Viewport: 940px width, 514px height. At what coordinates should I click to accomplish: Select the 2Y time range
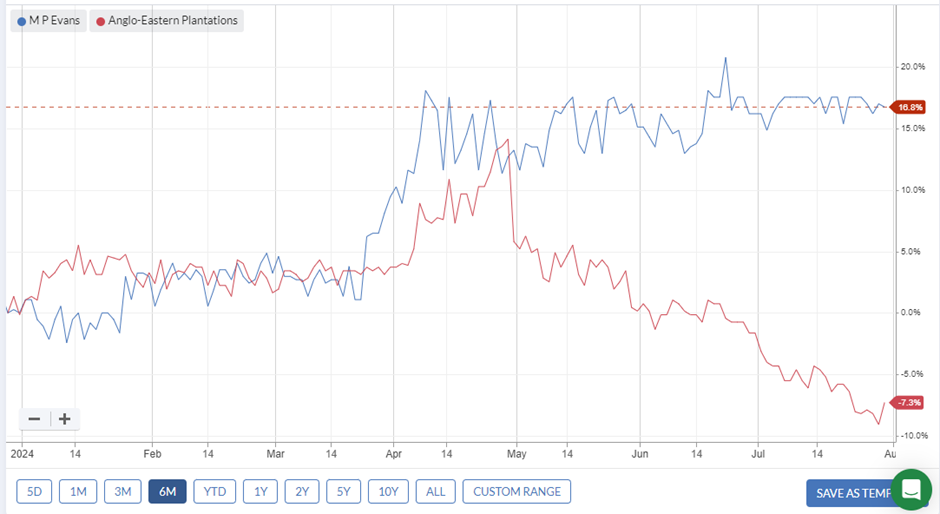[302, 492]
